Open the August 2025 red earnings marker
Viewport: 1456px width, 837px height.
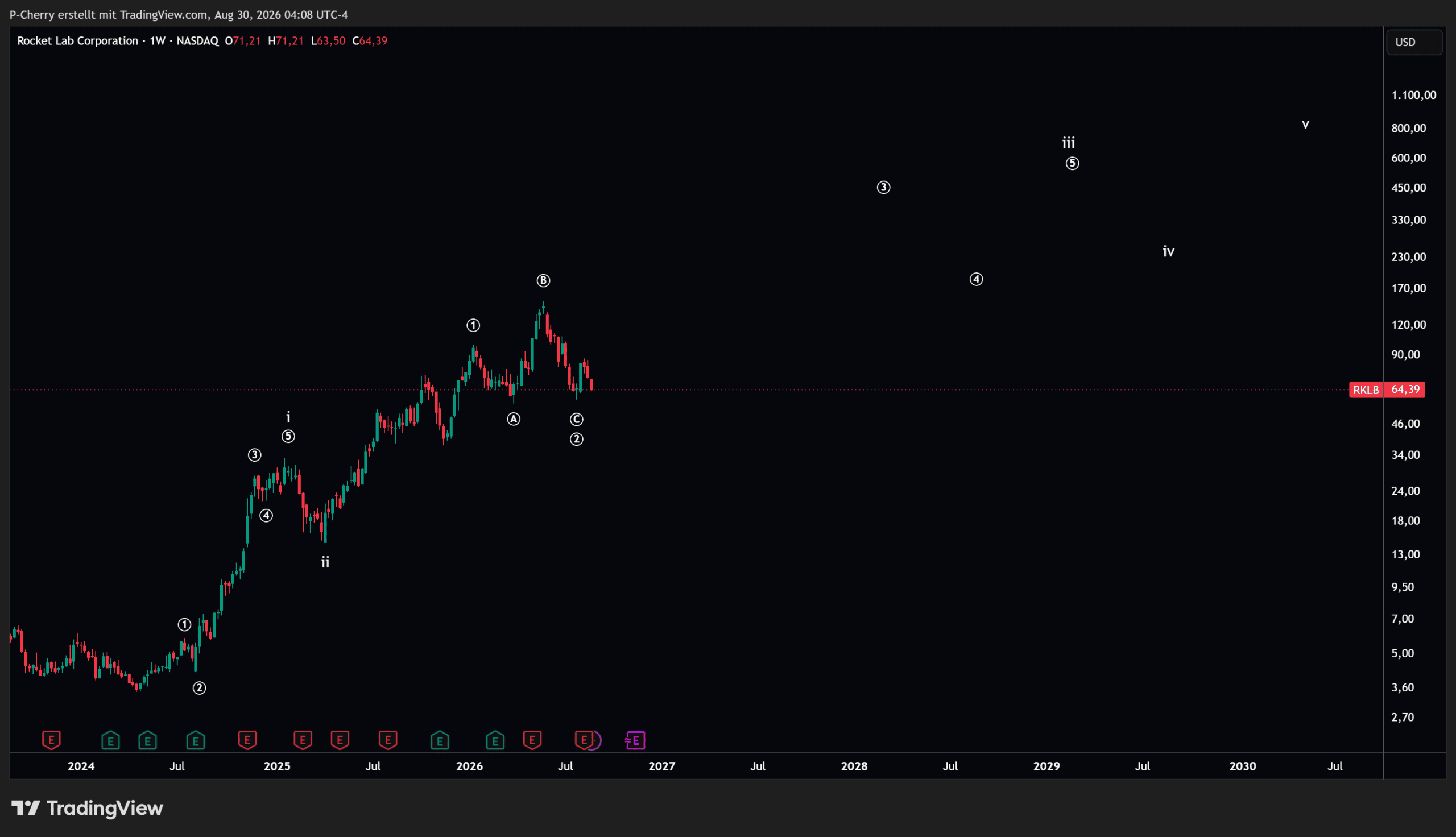[x=388, y=740]
